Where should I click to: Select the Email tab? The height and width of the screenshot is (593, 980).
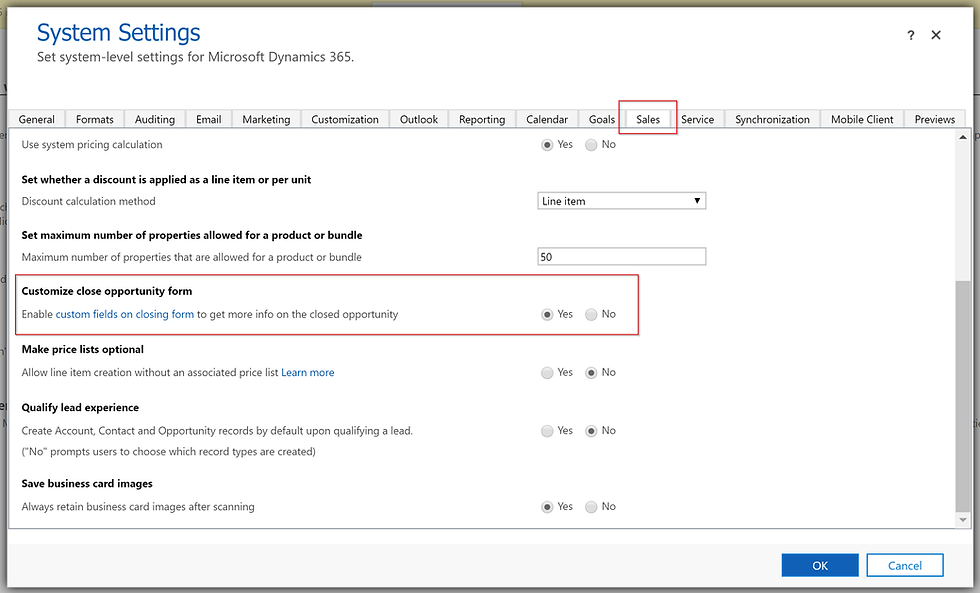[x=209, y=119]
